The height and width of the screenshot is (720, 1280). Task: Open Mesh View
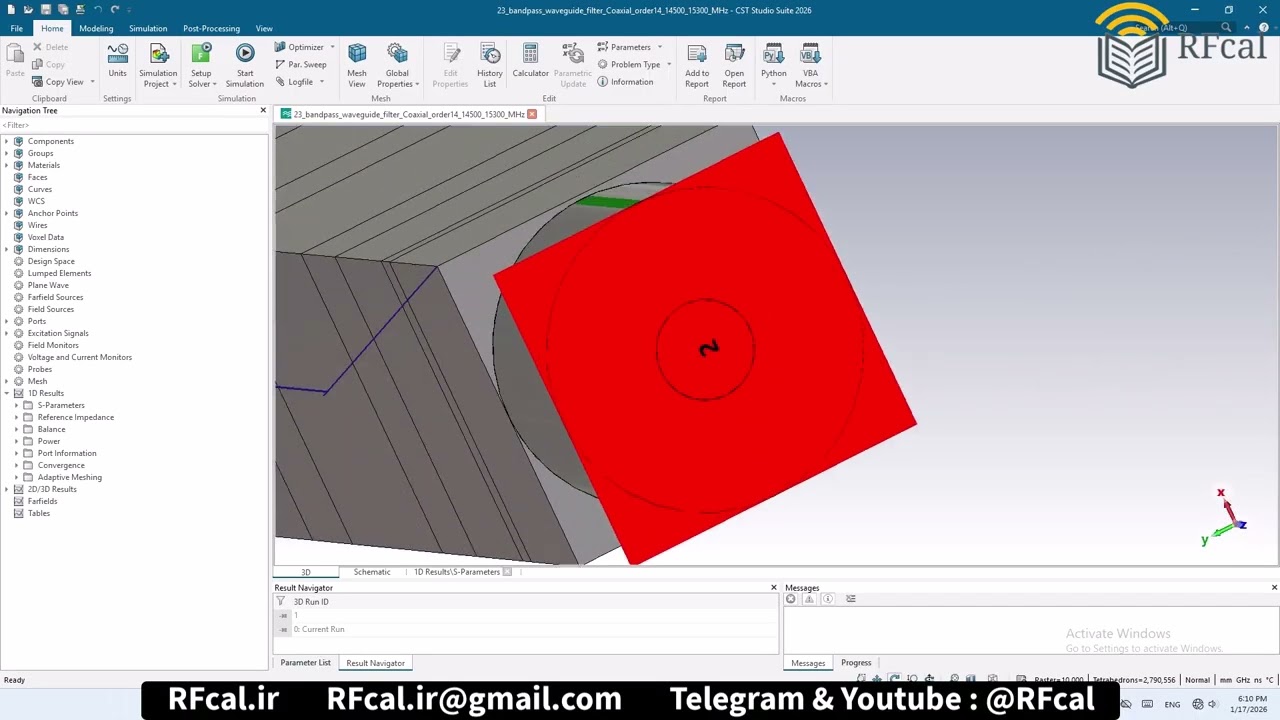[x=357, y=66]
